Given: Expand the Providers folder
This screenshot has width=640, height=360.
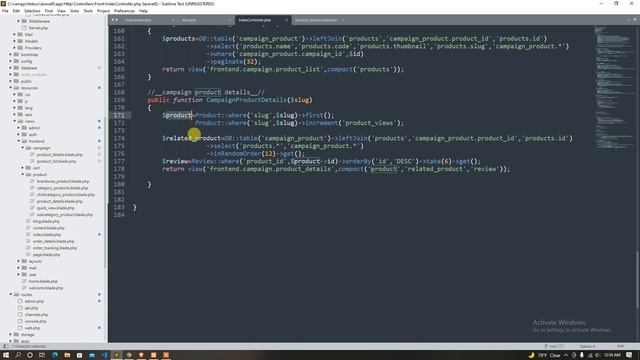Looking at the screenshot, I should click(15, 48).
